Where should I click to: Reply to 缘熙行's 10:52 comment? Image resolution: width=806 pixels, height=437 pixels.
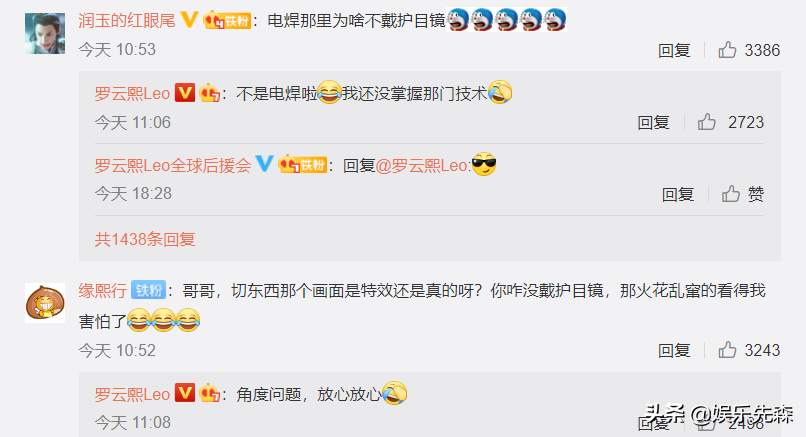[x=674, y=351]
